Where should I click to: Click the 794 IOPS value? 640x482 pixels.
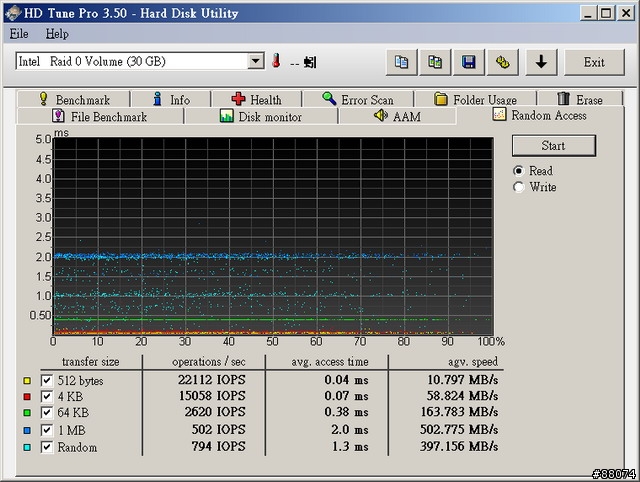tap(219, 446)
